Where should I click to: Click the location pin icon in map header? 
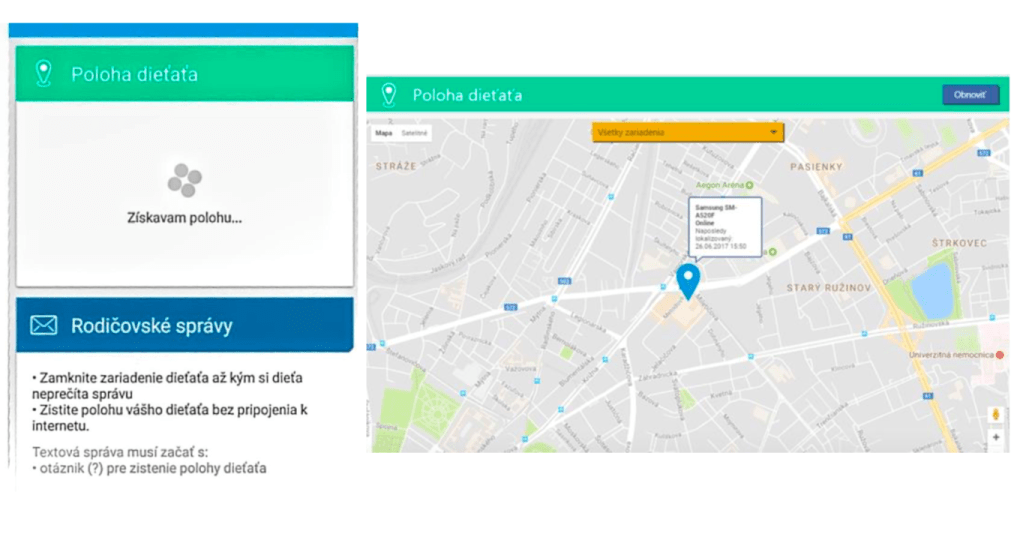tap(388, 96)
